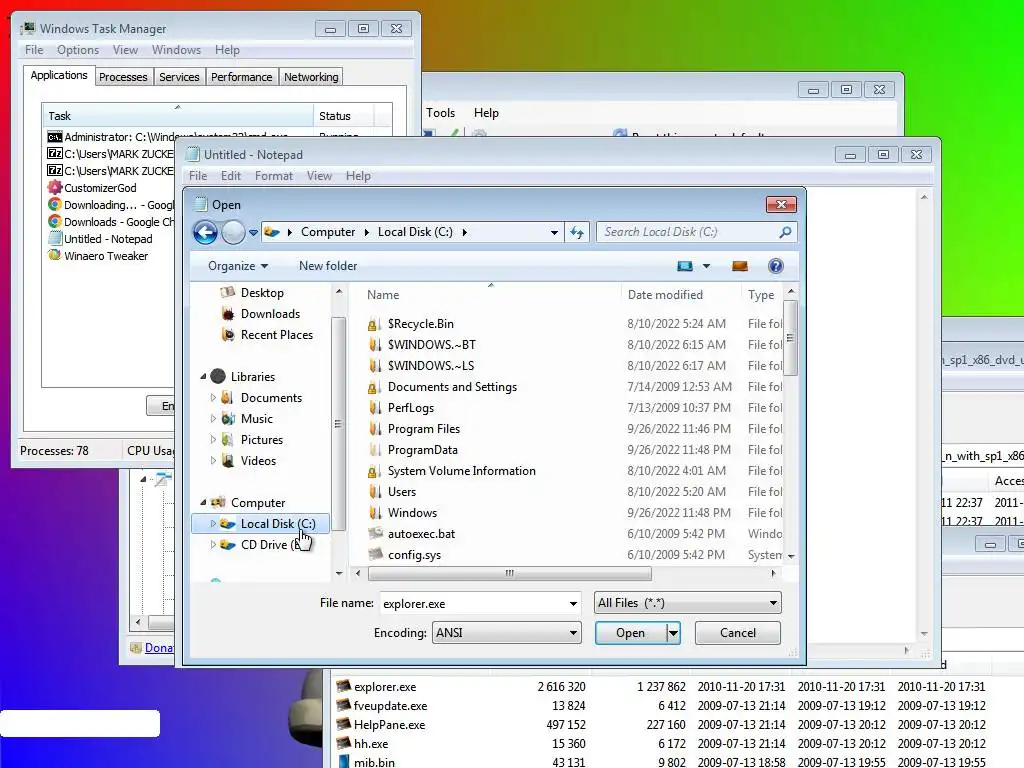Expand the Pictures library node

coord(213,440)
